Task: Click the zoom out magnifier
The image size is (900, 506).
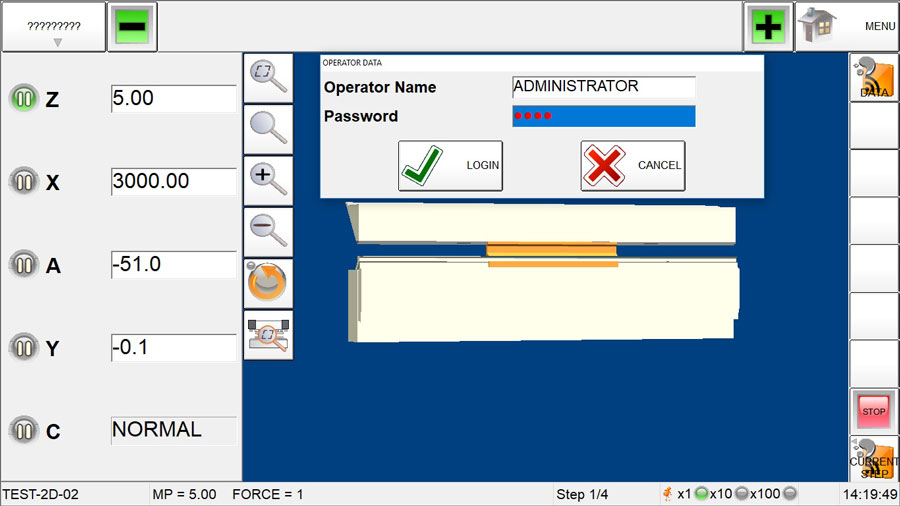Action: [268, 232]
